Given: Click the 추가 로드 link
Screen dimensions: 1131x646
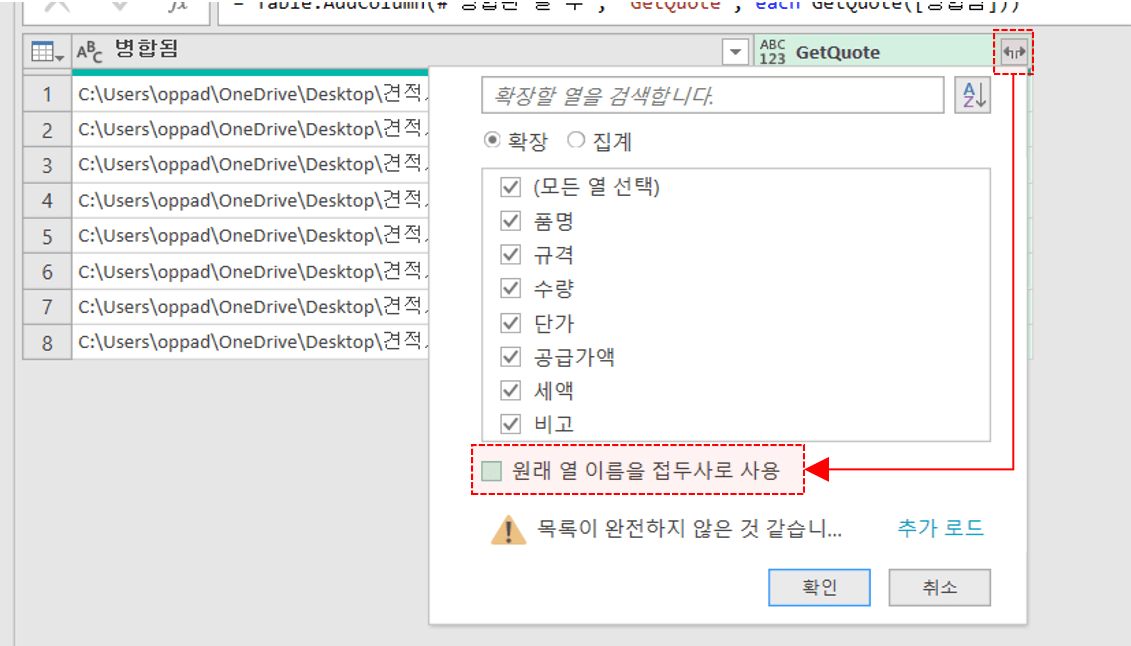Looking at the screenshot, I should tap(938, 529).
